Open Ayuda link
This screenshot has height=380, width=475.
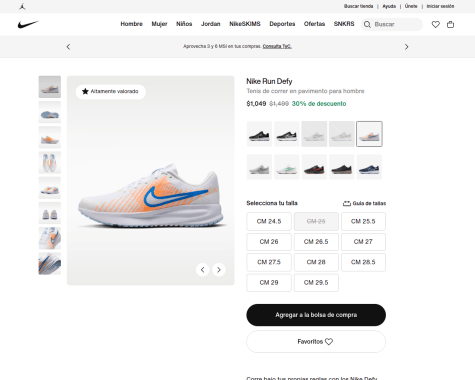[x=389, y=6]
